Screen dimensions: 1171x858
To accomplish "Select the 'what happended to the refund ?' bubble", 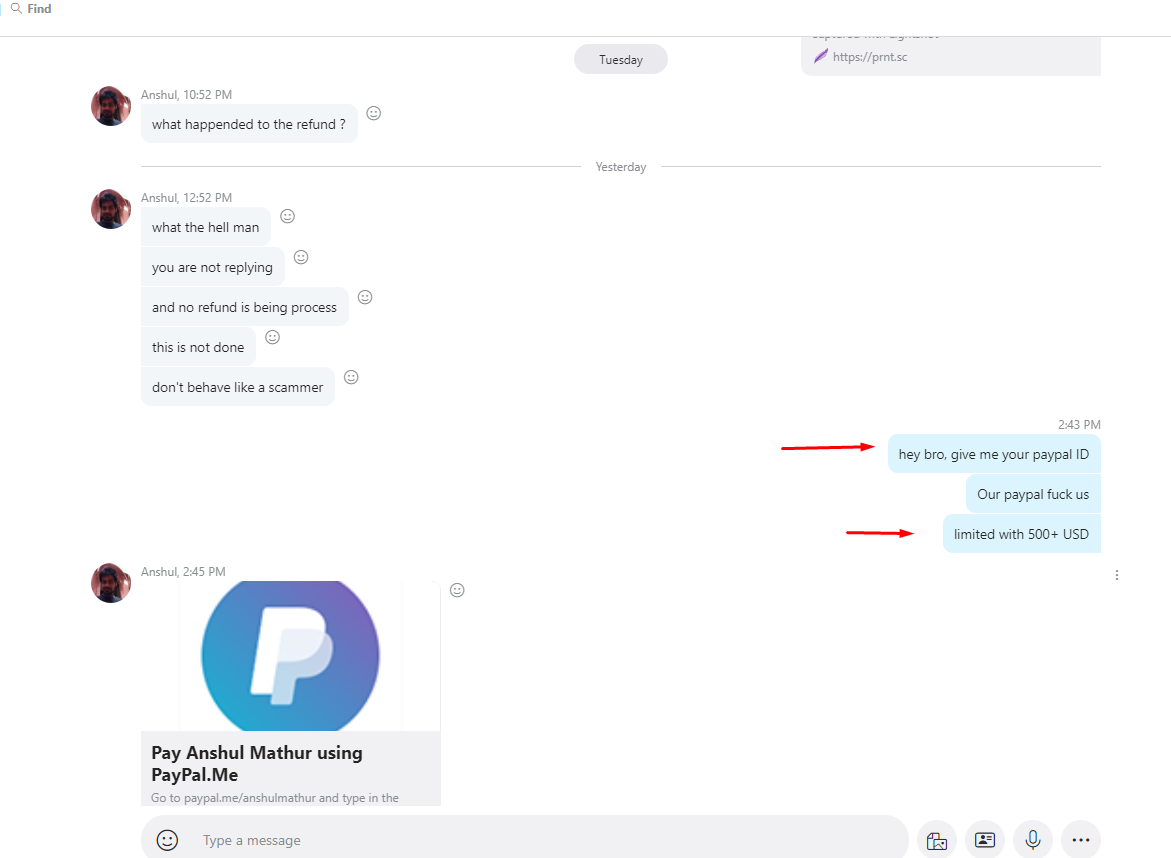I will click(249, 124).
